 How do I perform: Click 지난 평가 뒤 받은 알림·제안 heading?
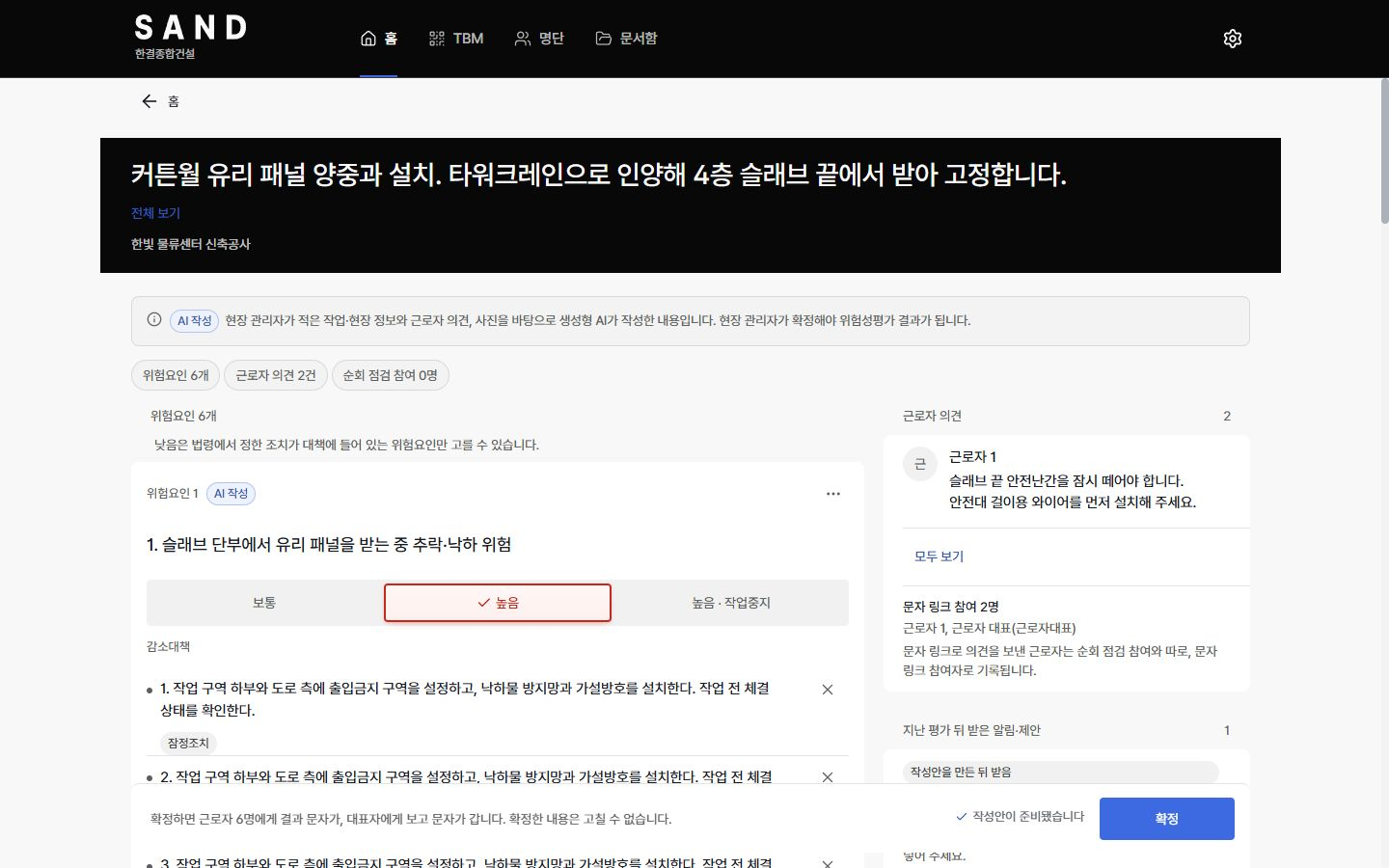[x=971, y=730]
